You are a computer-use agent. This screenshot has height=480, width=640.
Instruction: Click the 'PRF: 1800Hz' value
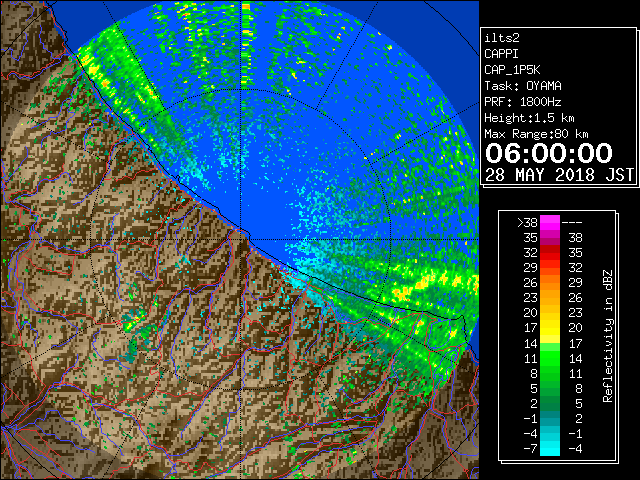(523, 102)
